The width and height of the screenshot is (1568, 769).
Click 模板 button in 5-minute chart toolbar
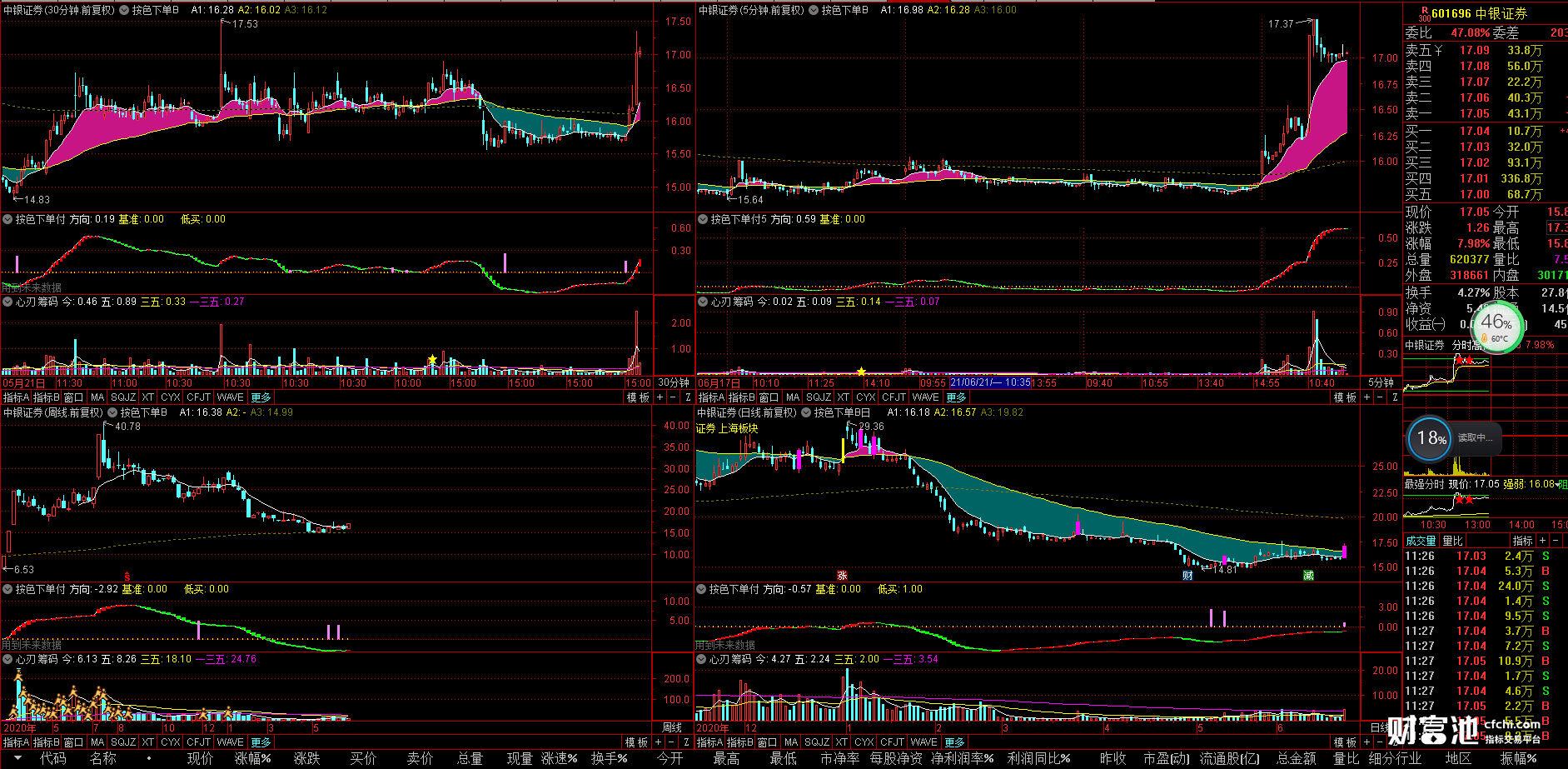click(x=1345, y=397)
